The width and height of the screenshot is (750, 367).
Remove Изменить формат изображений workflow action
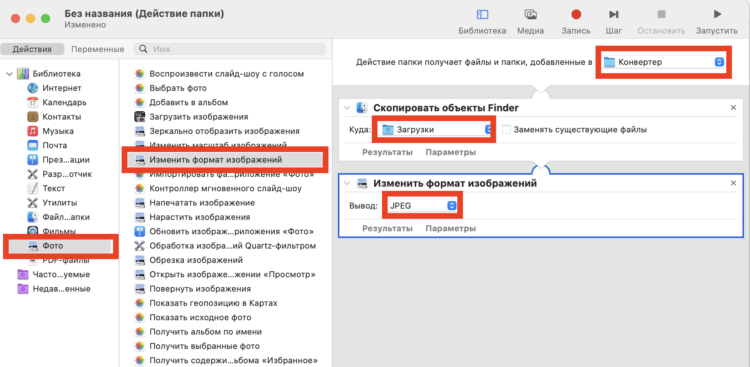pos(733,183)
